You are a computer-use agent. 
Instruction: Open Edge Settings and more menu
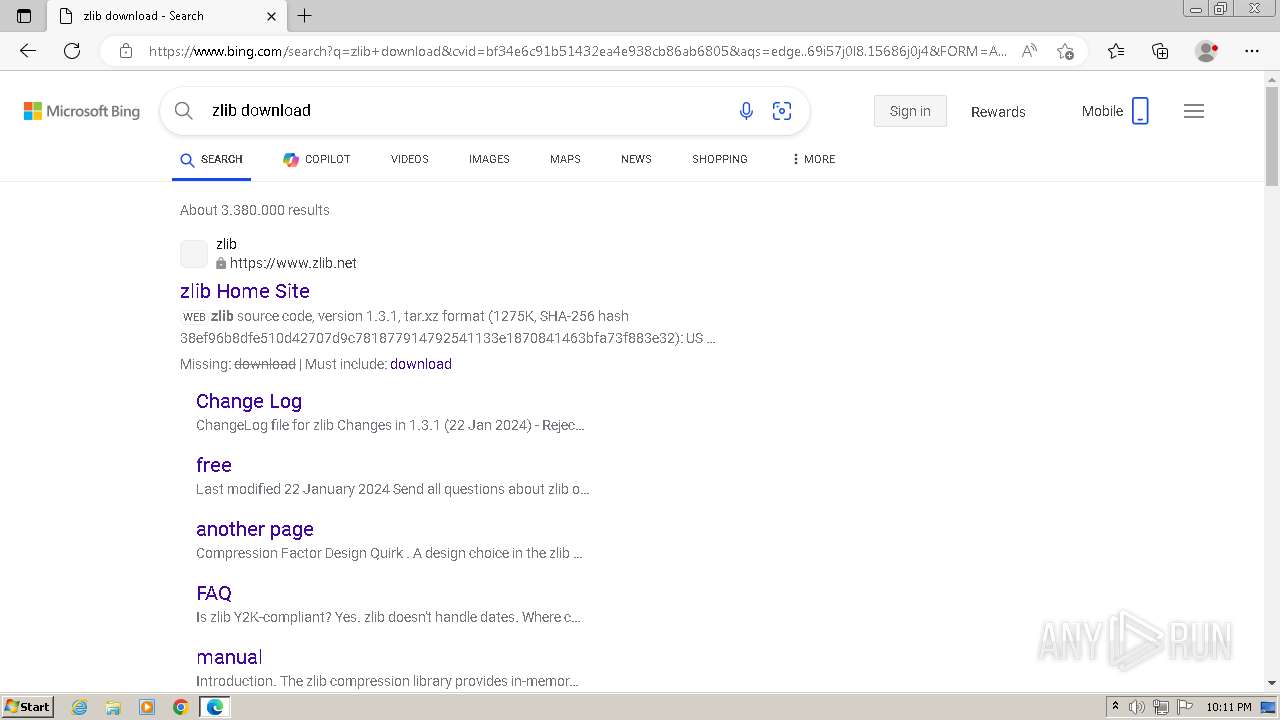point(1252,51)
